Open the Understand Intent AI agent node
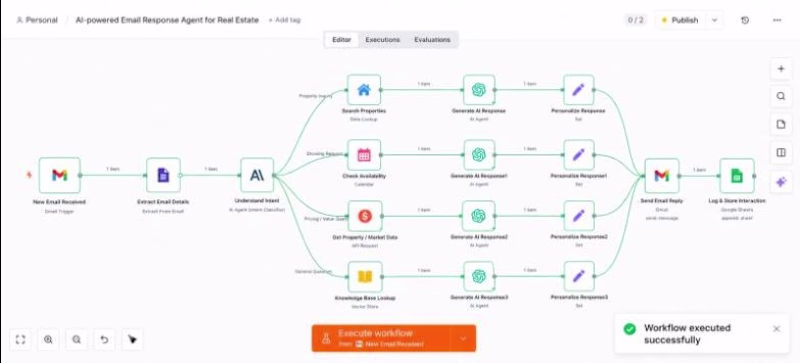 click(257, 175)
